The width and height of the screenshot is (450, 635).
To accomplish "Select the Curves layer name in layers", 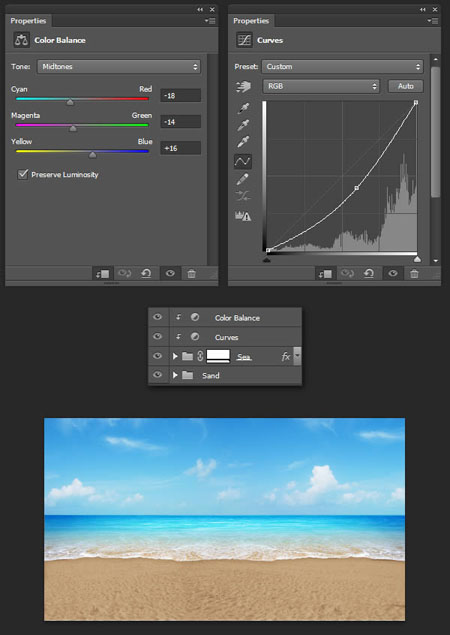I will pos(226,337).
